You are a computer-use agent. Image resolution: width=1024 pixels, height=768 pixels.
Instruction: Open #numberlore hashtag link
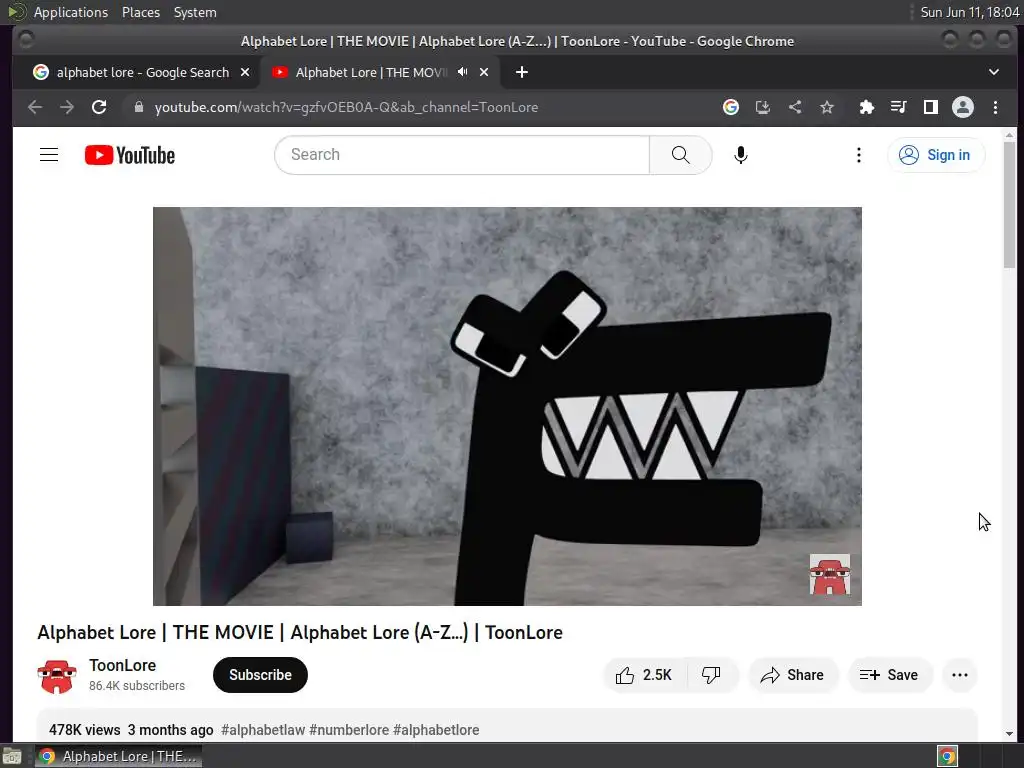(349, 729)
